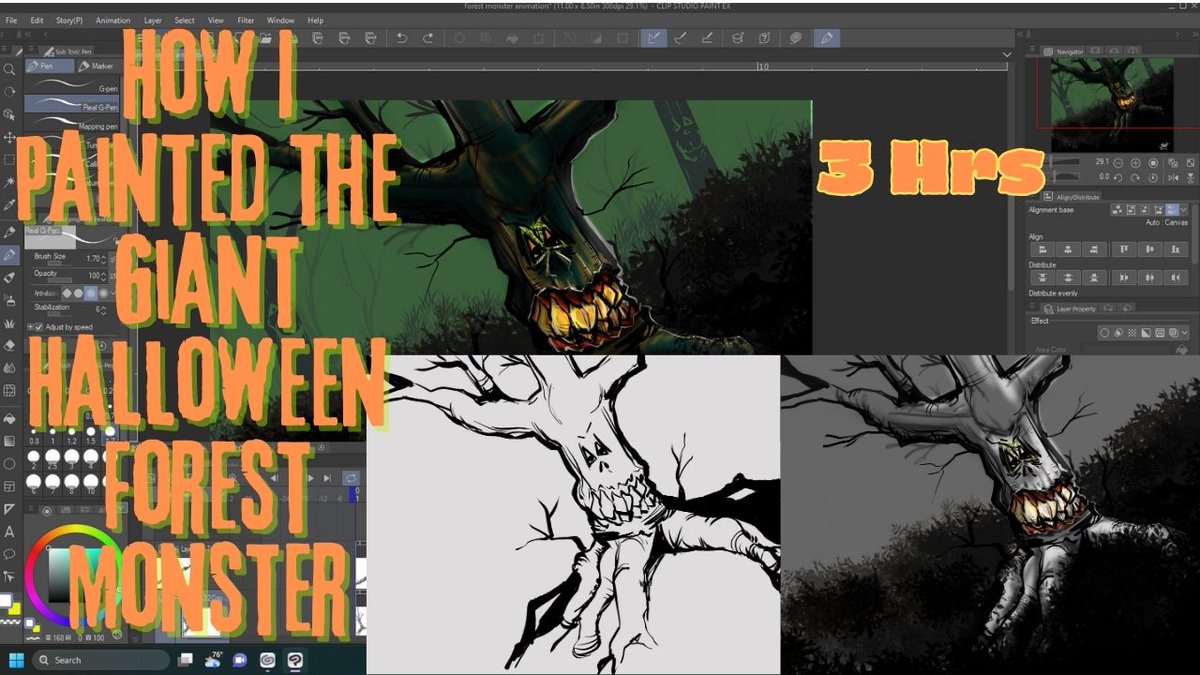Select the Rotate view tool
Screen dimensions: 1200x675
pos(9,92)
